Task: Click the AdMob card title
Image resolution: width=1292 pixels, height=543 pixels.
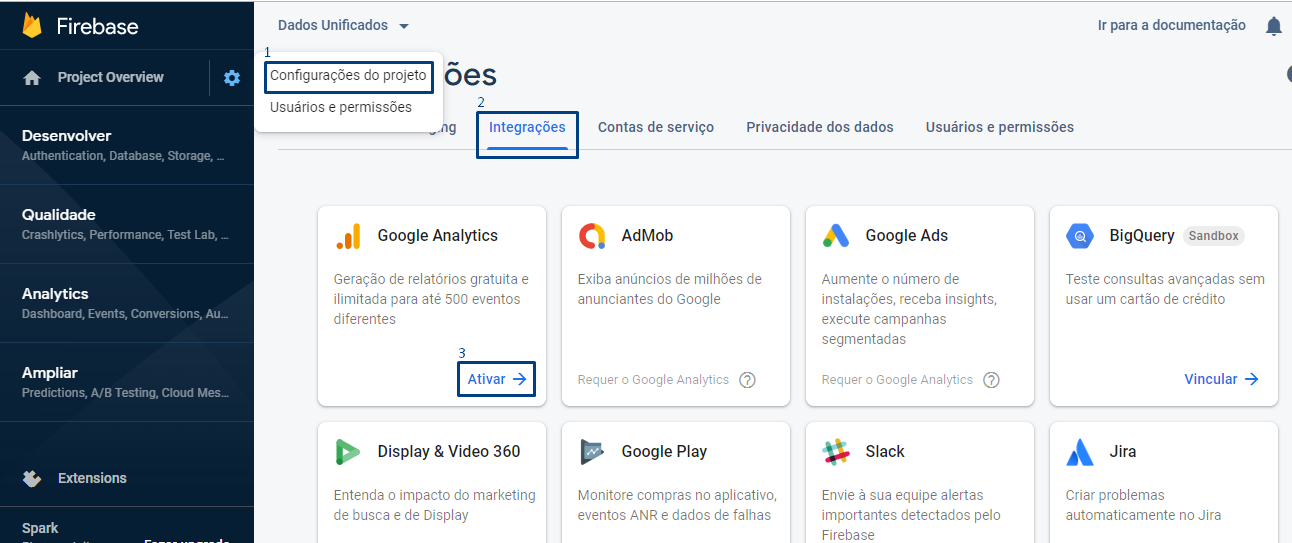Action: pyautogui.click(x=647, y=236)
